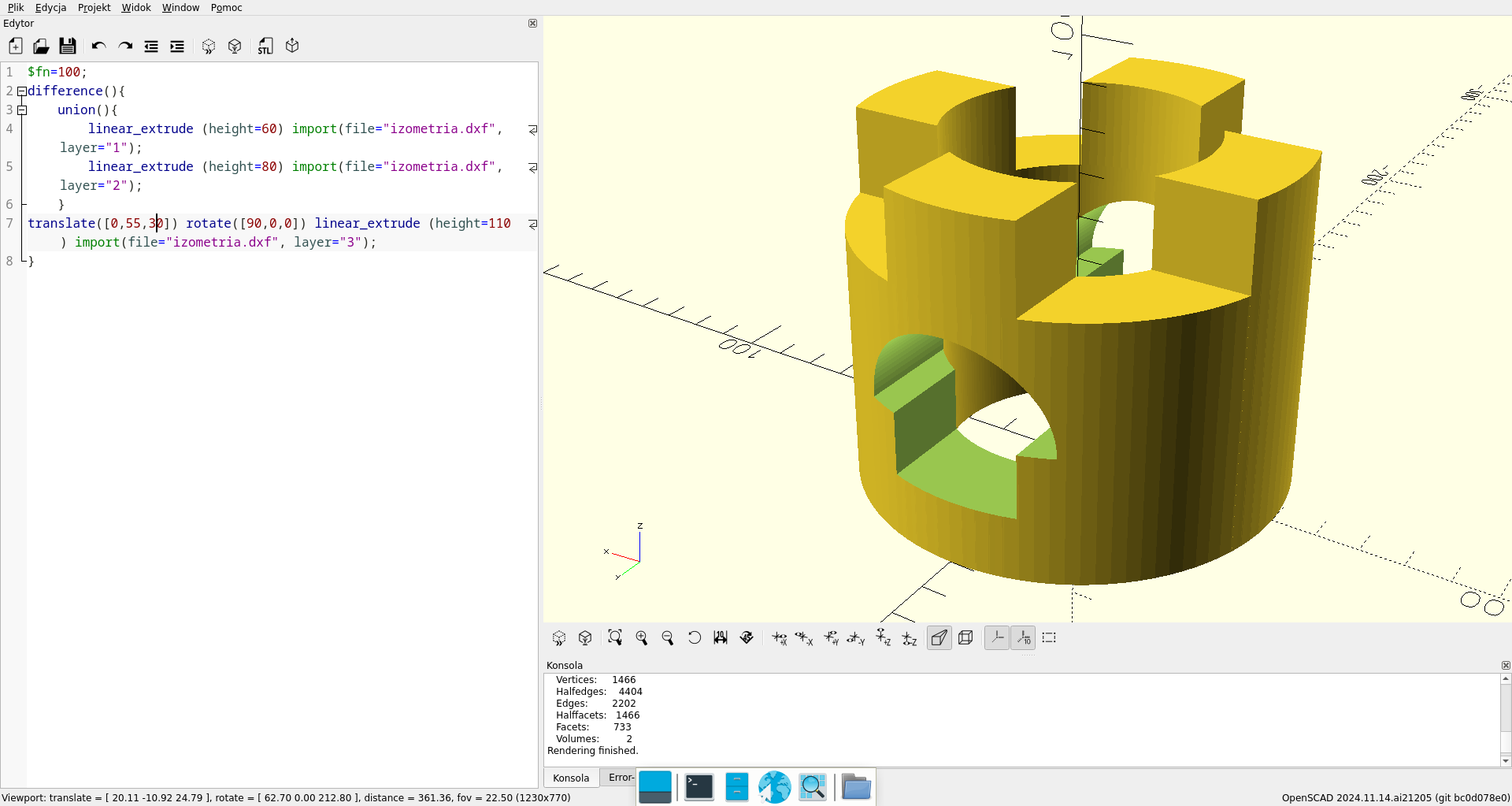The height and width of the screenshot is (806, 1512).
Task: Open the Window menu
Action: tap(180, 8)
